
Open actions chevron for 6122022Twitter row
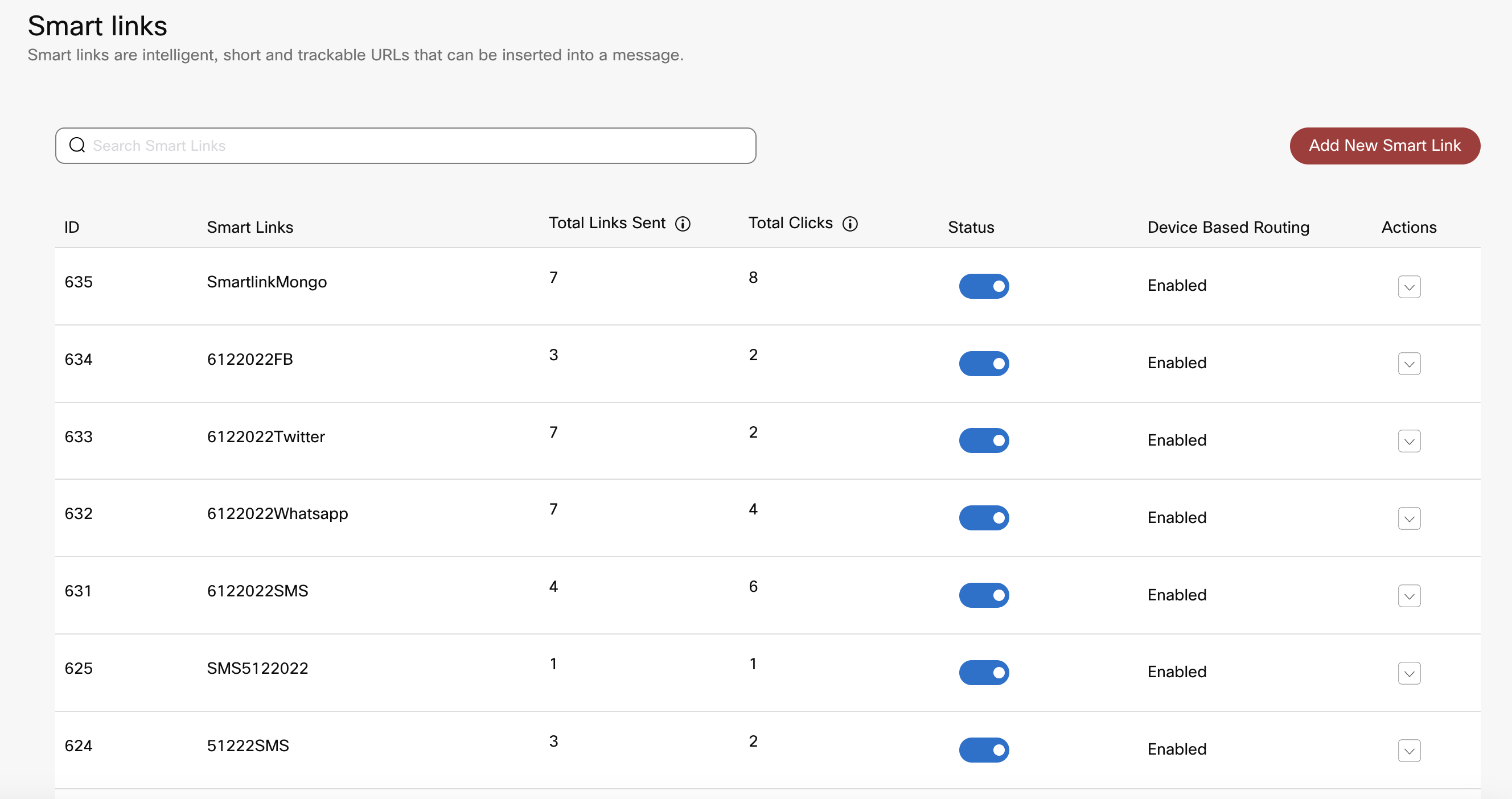1409,441
